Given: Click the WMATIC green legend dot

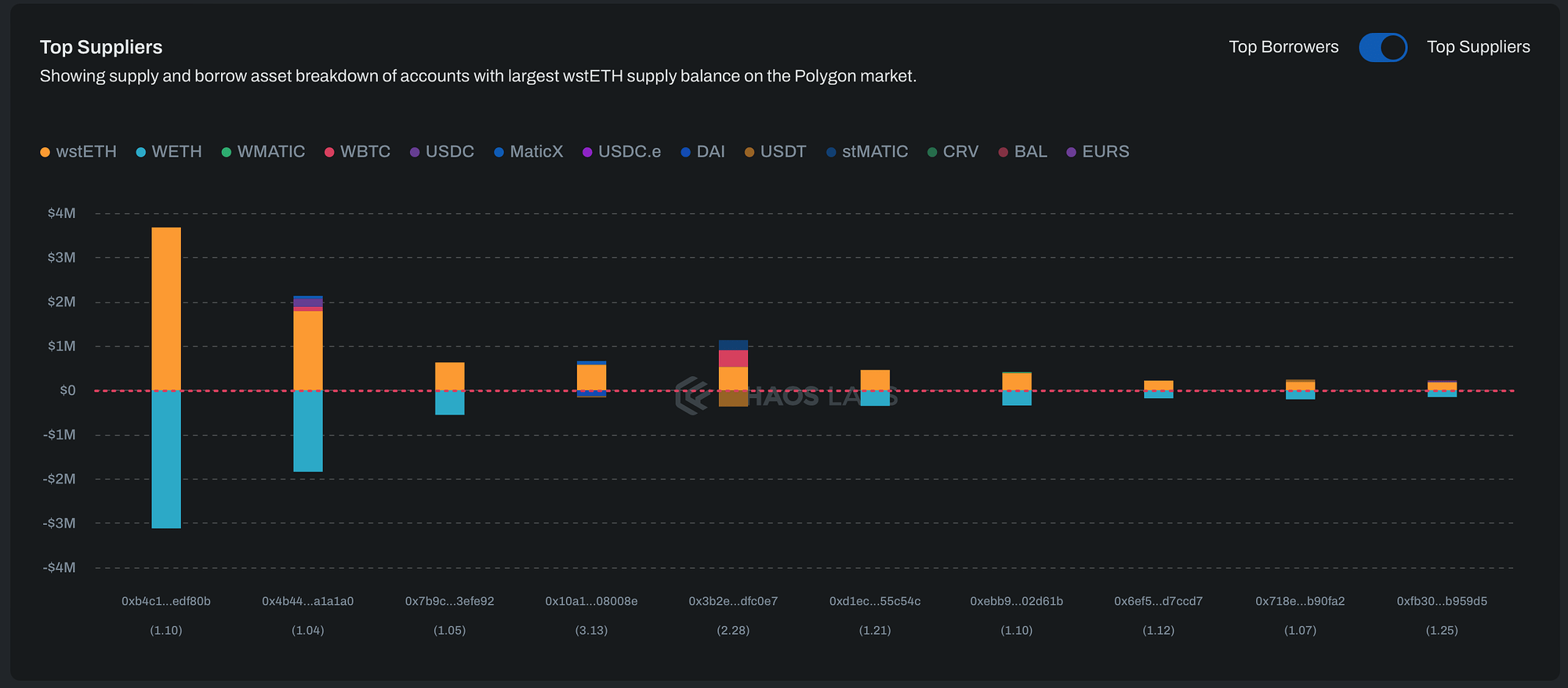Looking at the screenshot, I should point(227,152).
